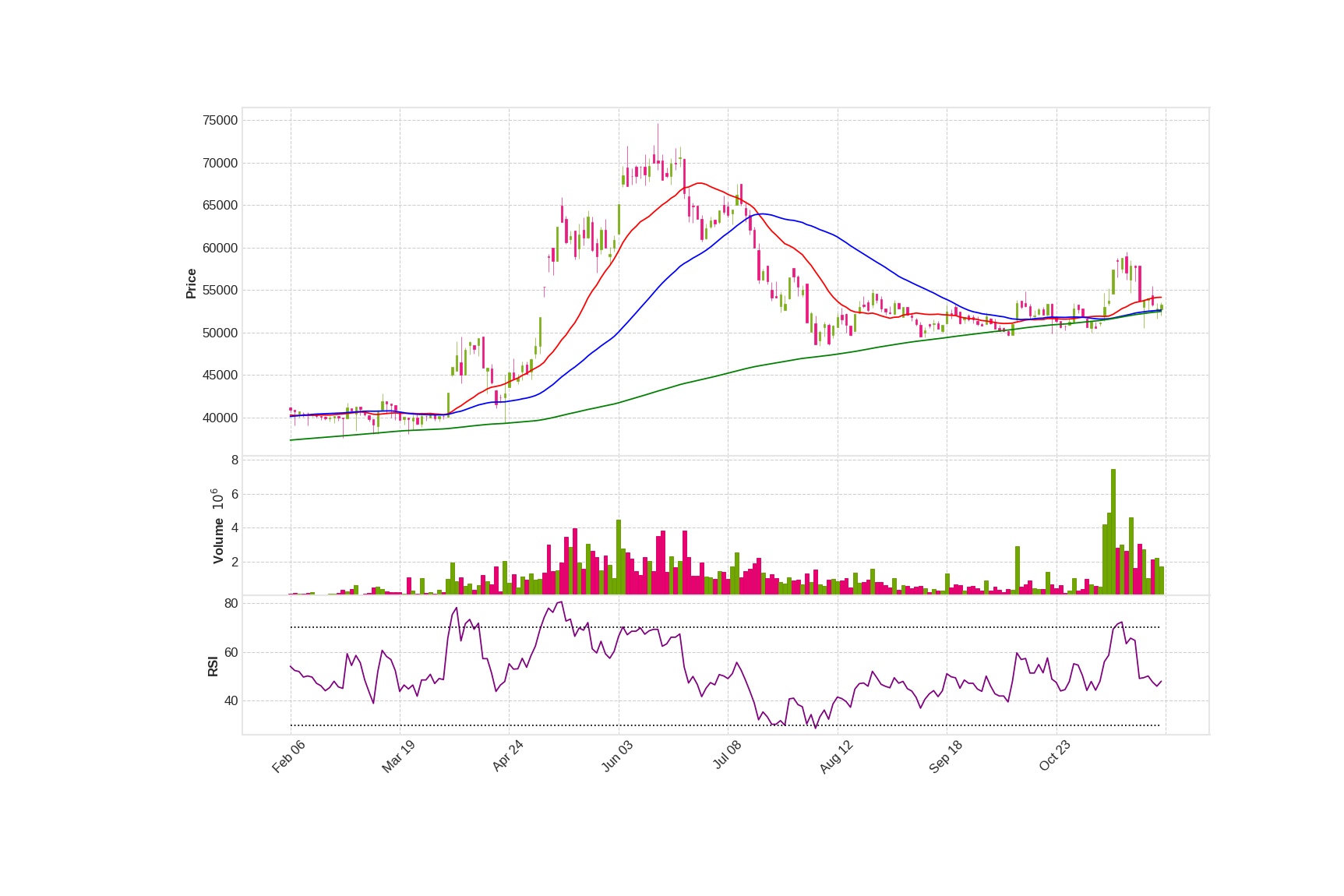Click the RSI tick label 60
1344x896 pixels.
pos(231,652)
